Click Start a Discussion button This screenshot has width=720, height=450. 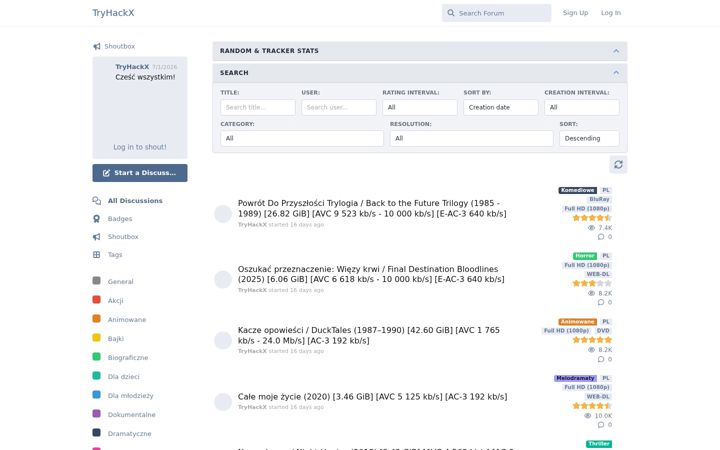pyautogui.click(x=140, y=173)
